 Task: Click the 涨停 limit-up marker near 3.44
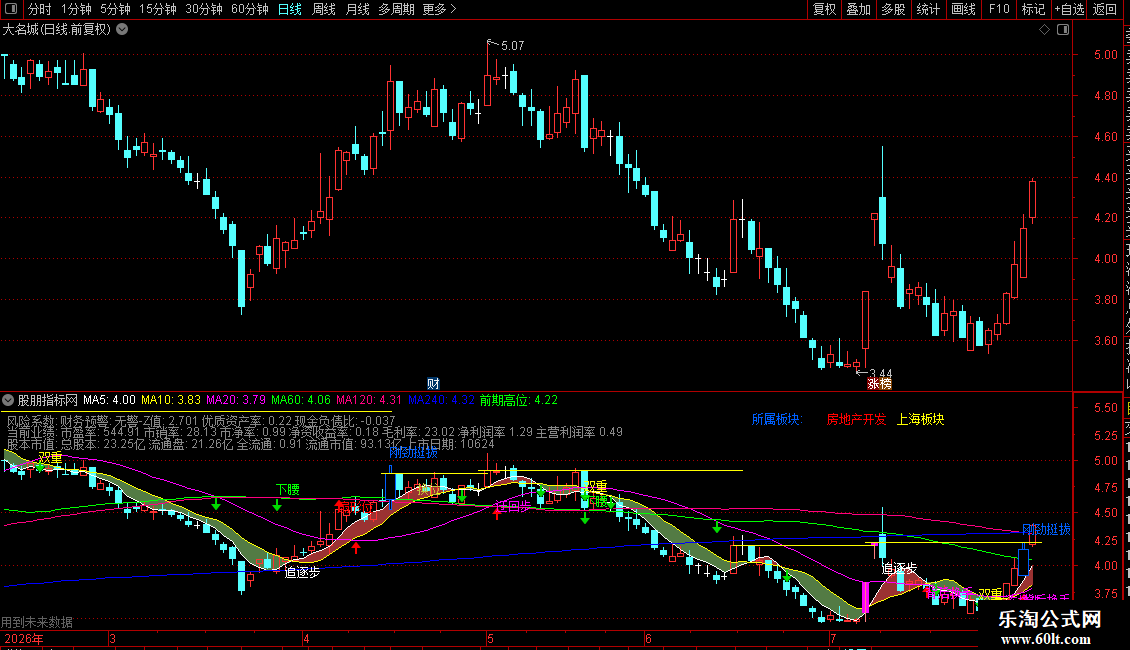click(879, 384)
